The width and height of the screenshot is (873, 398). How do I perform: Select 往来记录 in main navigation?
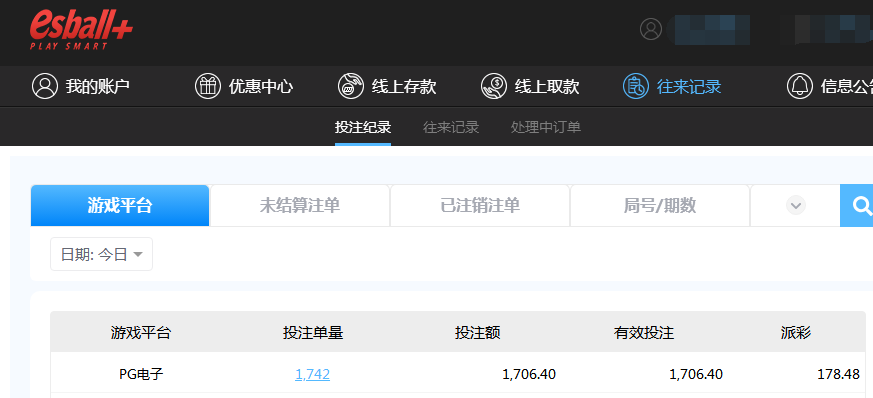pos(672,86)
